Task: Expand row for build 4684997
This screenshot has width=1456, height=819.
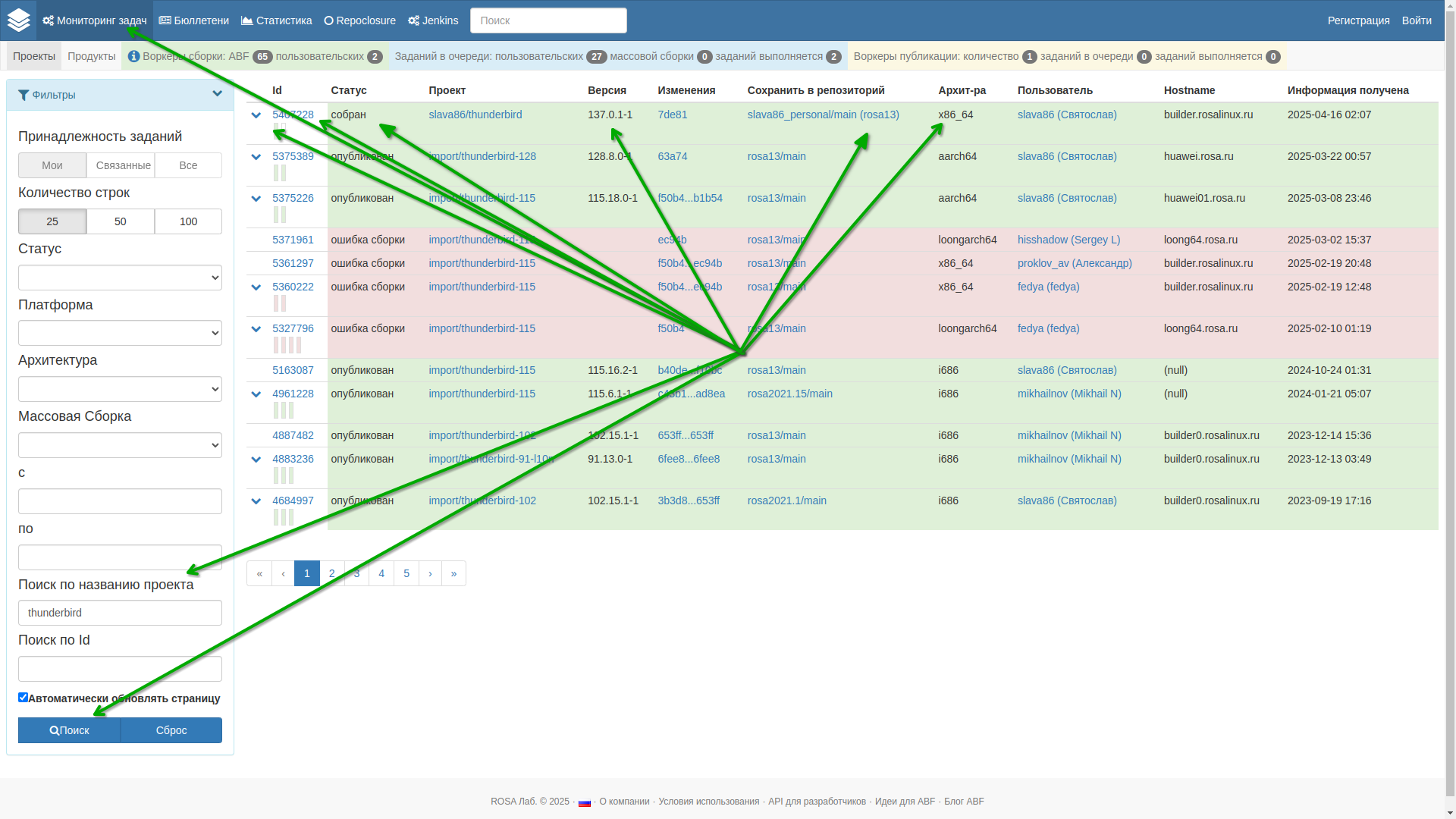Action: pyautogui.click(x=256, y=501)
